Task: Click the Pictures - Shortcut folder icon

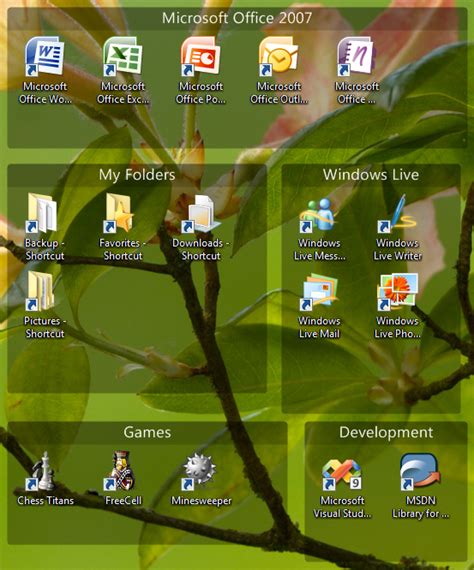Action: [40, 291]
